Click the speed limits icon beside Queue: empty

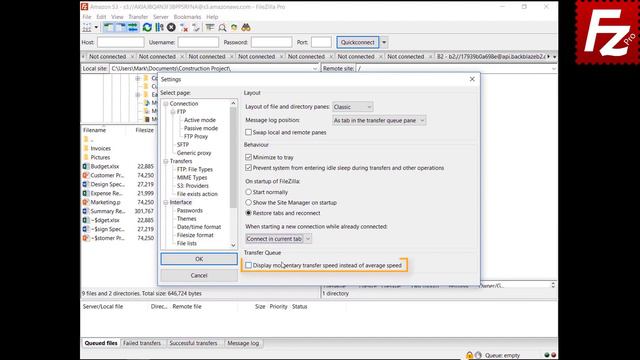pos(478,355)
